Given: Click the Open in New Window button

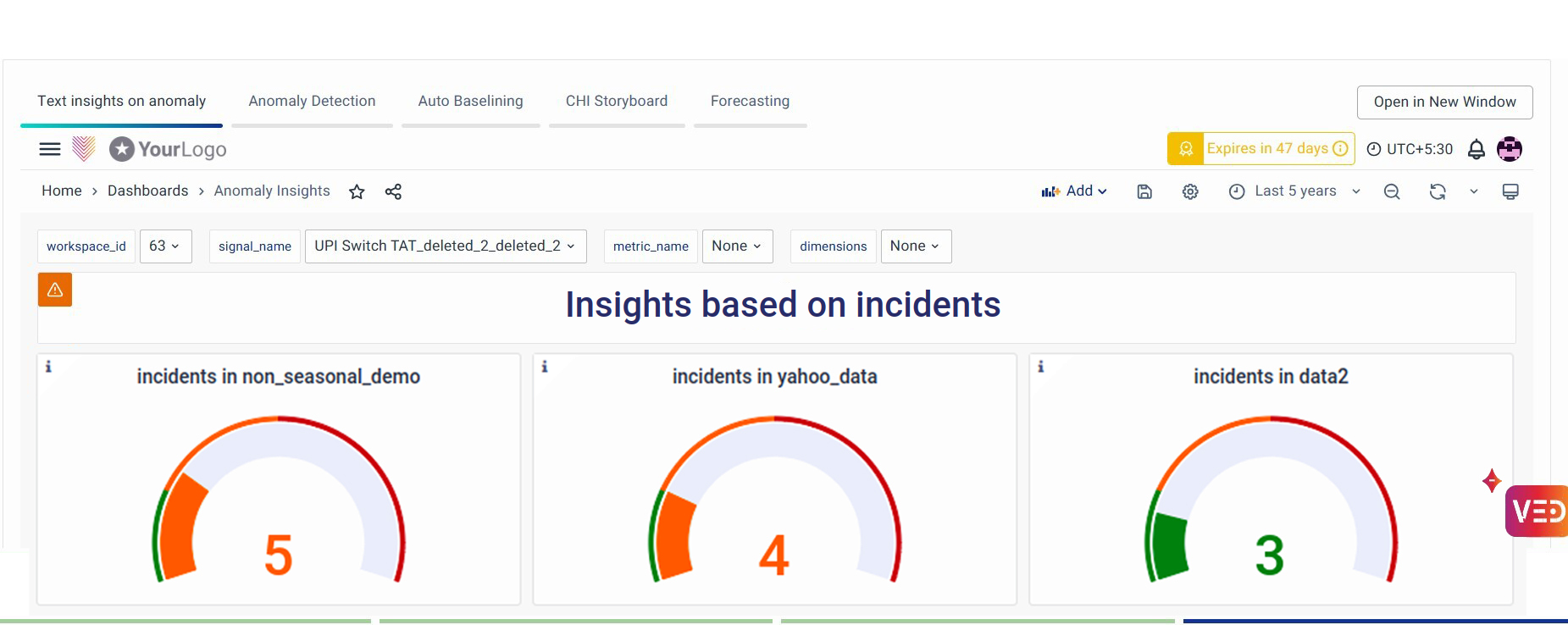Looking at the screenshot, I should click(1444, 102).
